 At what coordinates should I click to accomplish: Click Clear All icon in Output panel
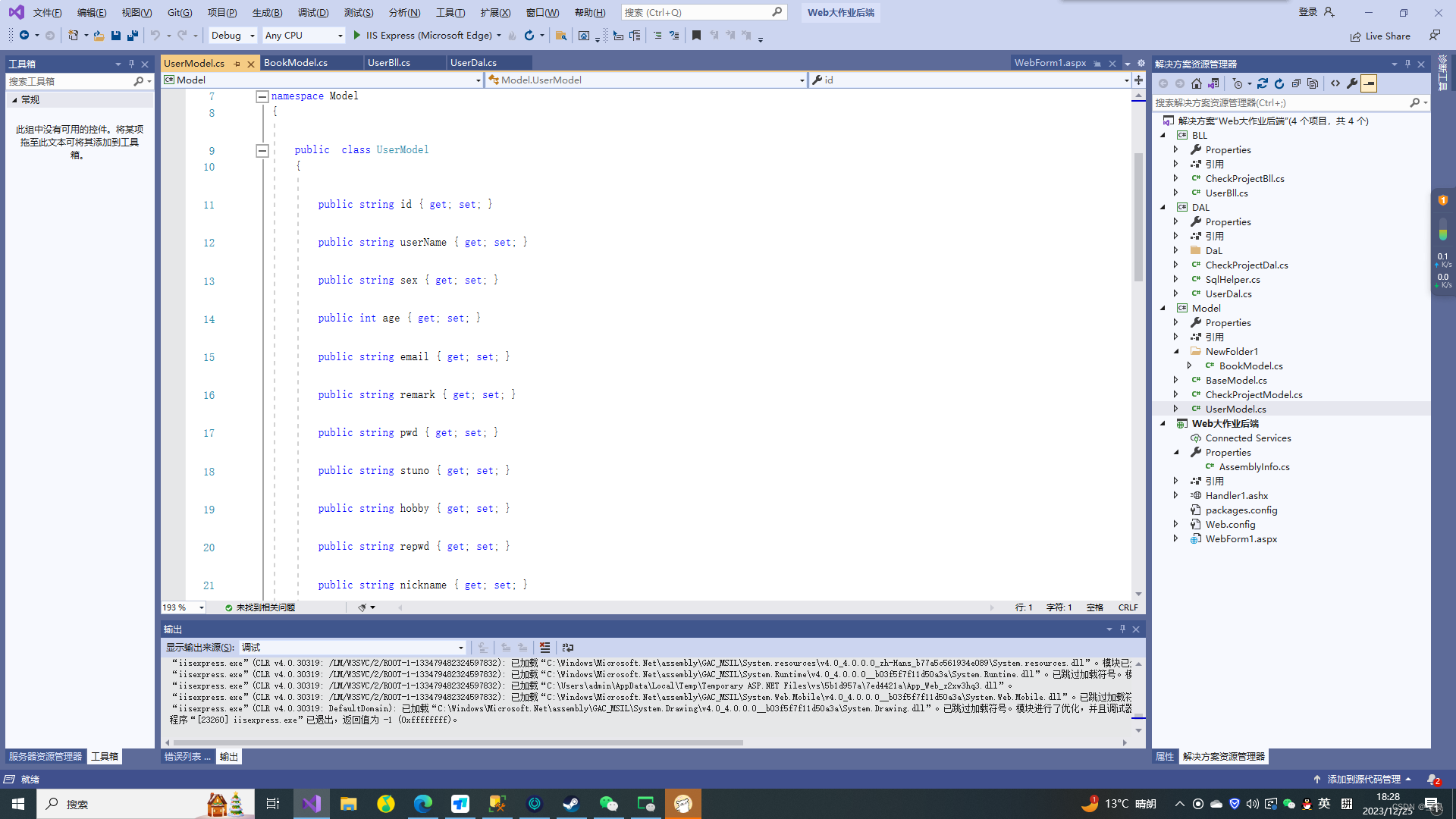point(544,648)
